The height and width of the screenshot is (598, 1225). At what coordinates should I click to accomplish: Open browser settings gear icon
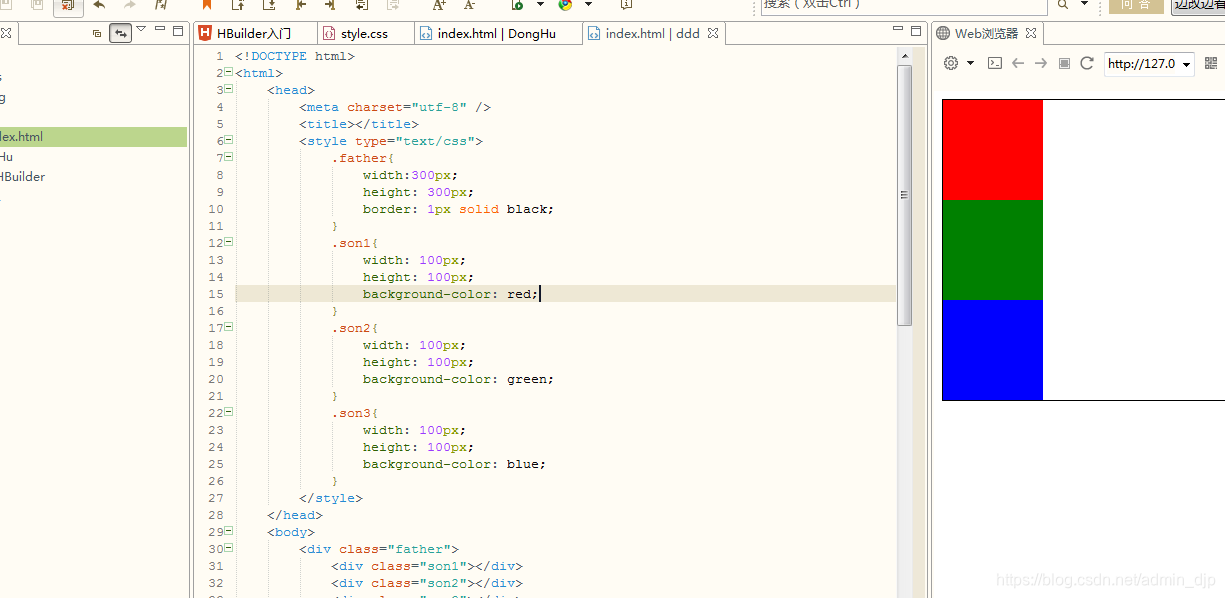tap(951, 63)
